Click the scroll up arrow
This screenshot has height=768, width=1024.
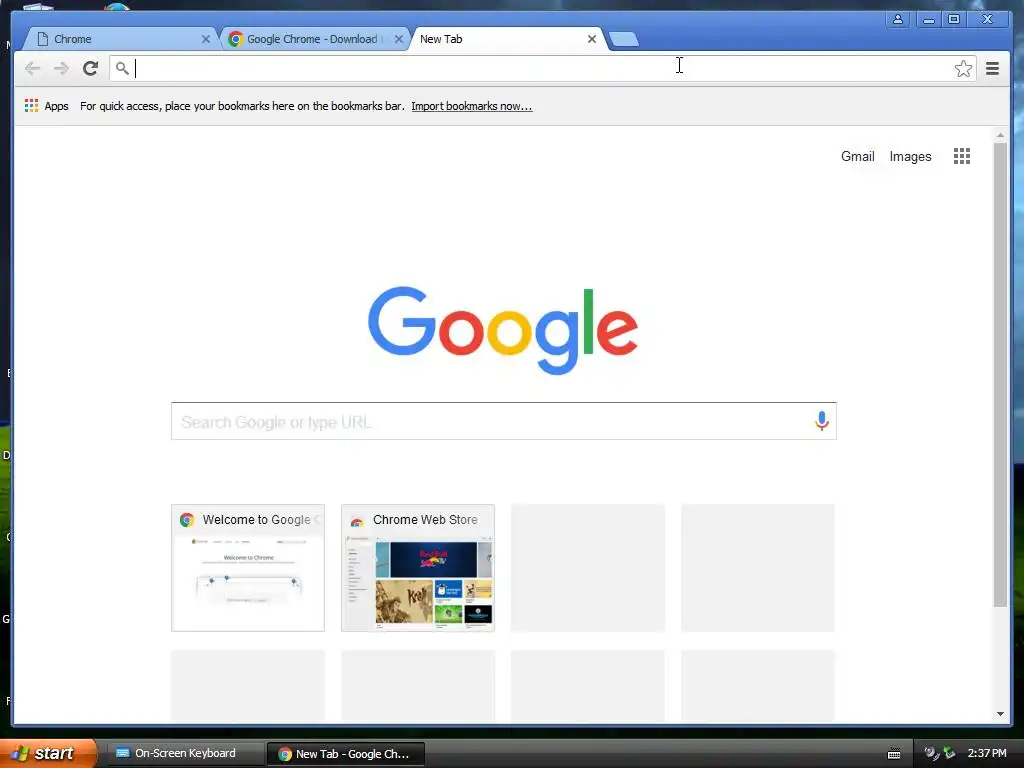click(1000, 135)
